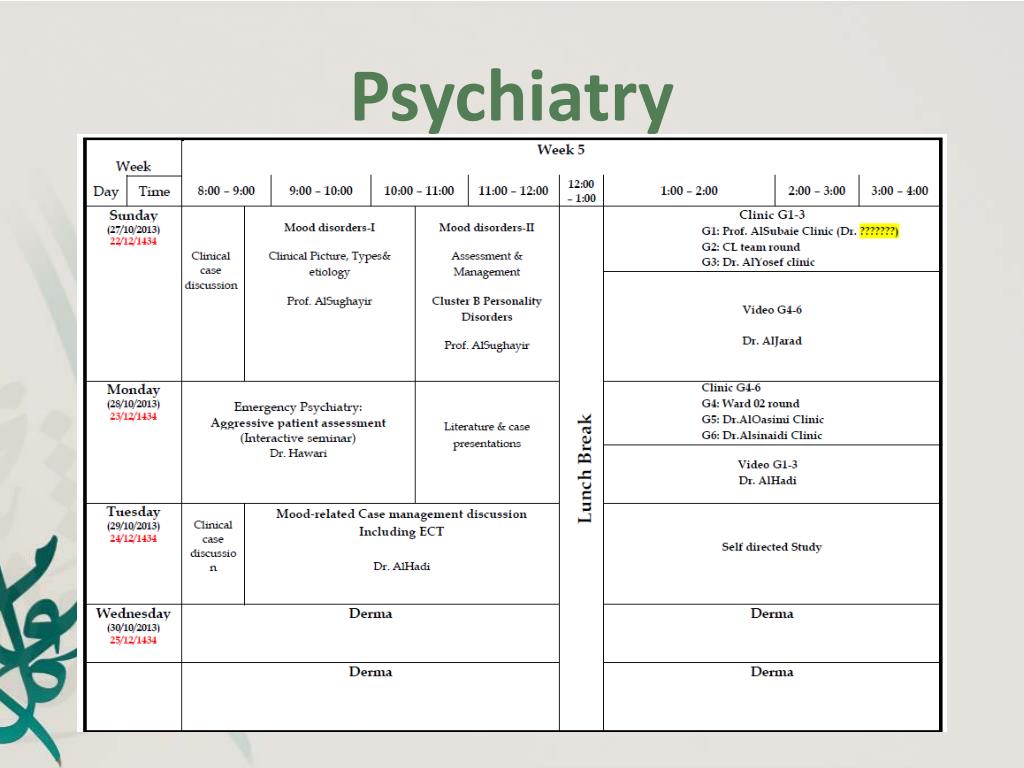The height and width of the screenshot is (768, 1024).
Task: Select the Wednesday day label
Action: (x=133, y=614)
